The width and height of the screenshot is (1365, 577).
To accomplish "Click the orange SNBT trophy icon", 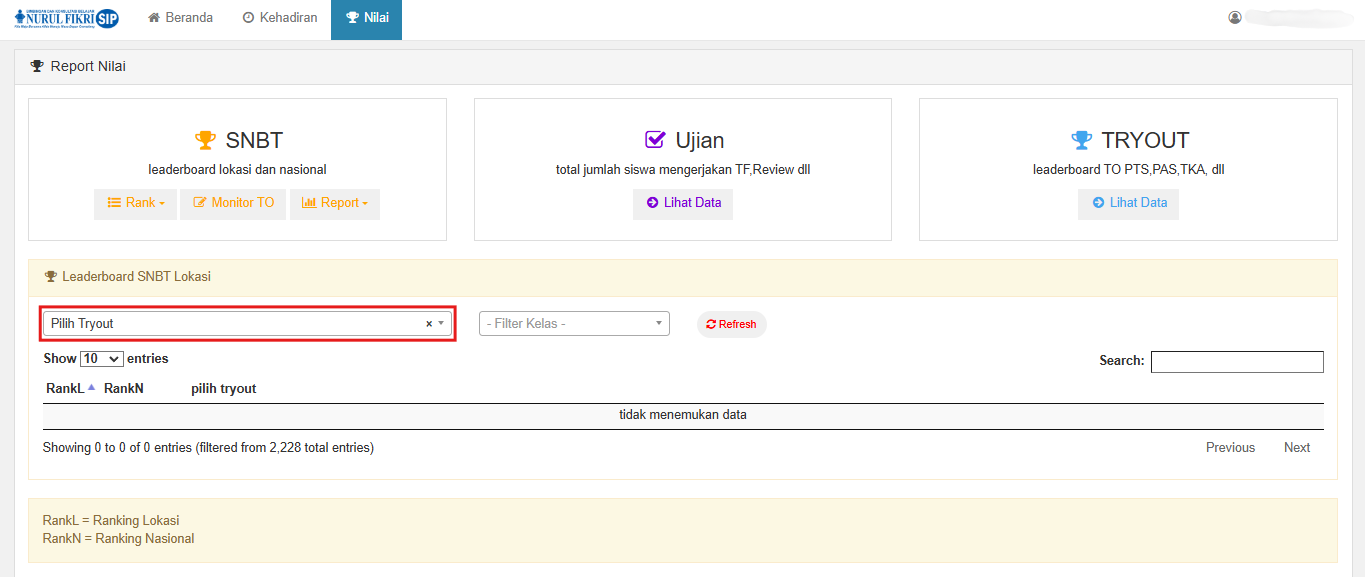I will pyautogui.click(x=205, y=140).
